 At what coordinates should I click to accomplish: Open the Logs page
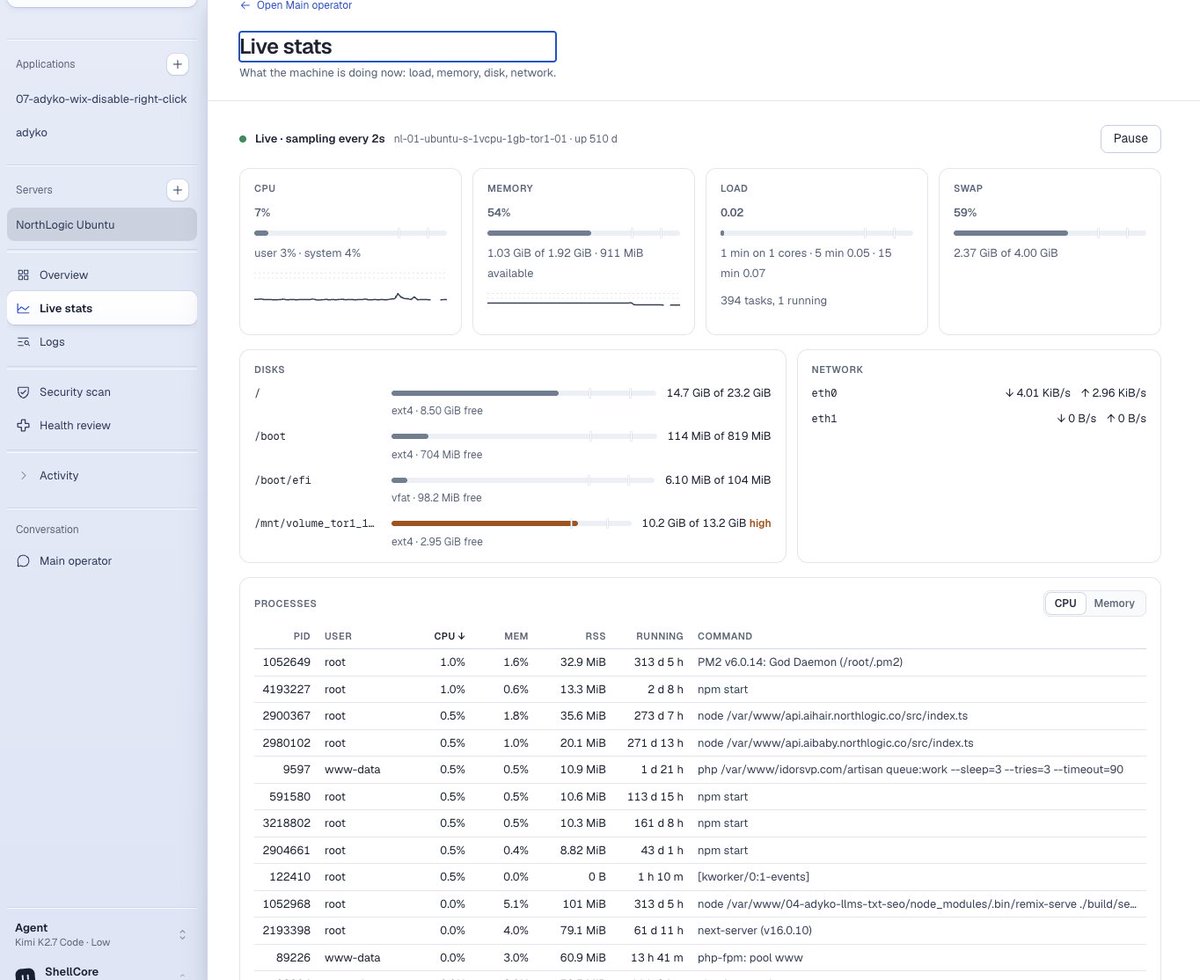[101, 342]
